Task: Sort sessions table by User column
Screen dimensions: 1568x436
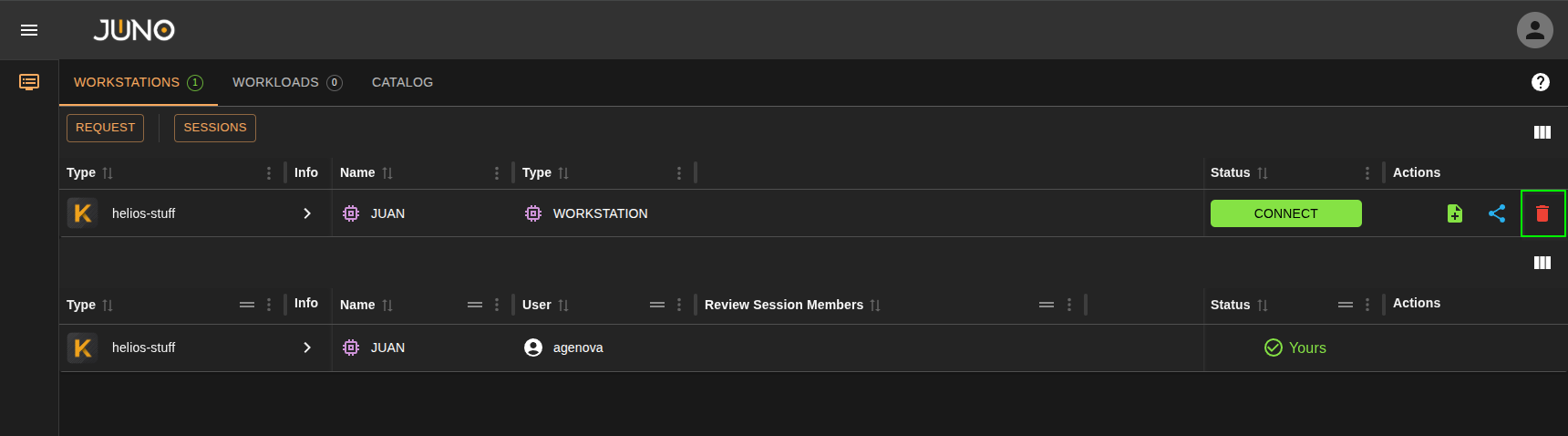Action: click(563, 306)
